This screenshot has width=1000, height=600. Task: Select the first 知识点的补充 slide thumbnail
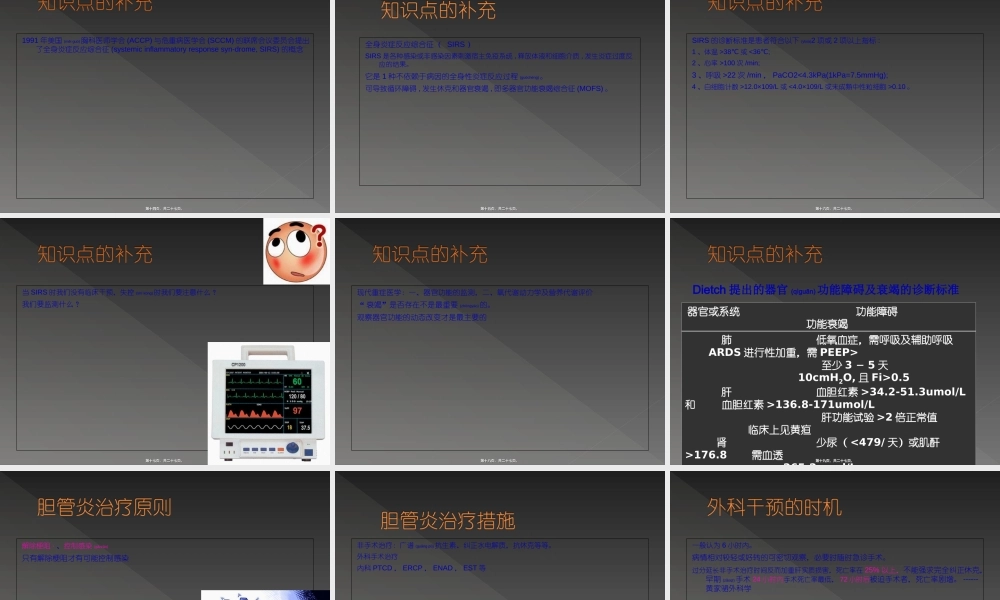click(166, 105)
